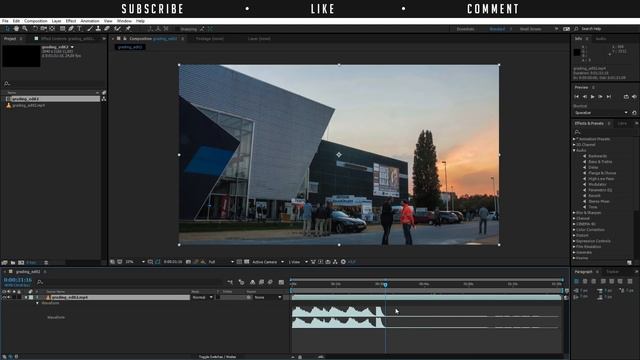The height and width of the screenshot is (360, 640).
Task: Select the Pan Behind anchor point tool
Action: (x=52, y=29)
